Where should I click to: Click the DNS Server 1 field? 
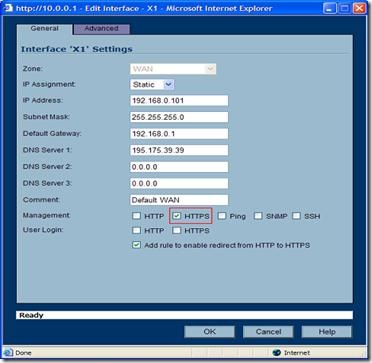coord(179,150)
